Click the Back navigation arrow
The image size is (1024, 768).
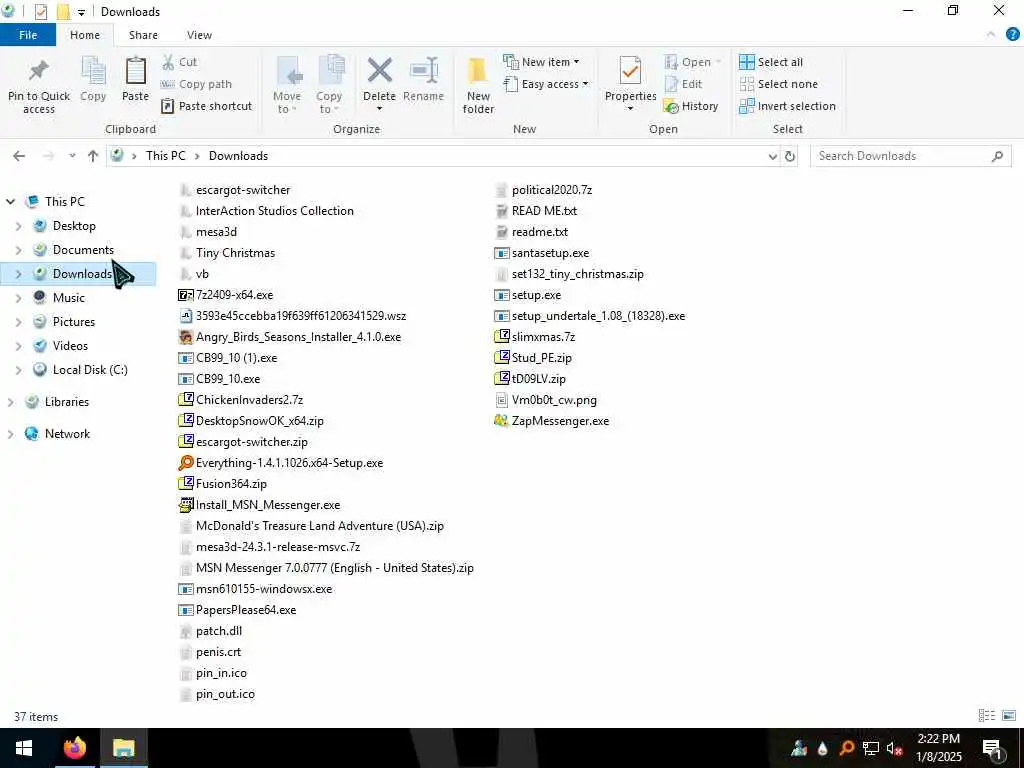pos(19,156)
